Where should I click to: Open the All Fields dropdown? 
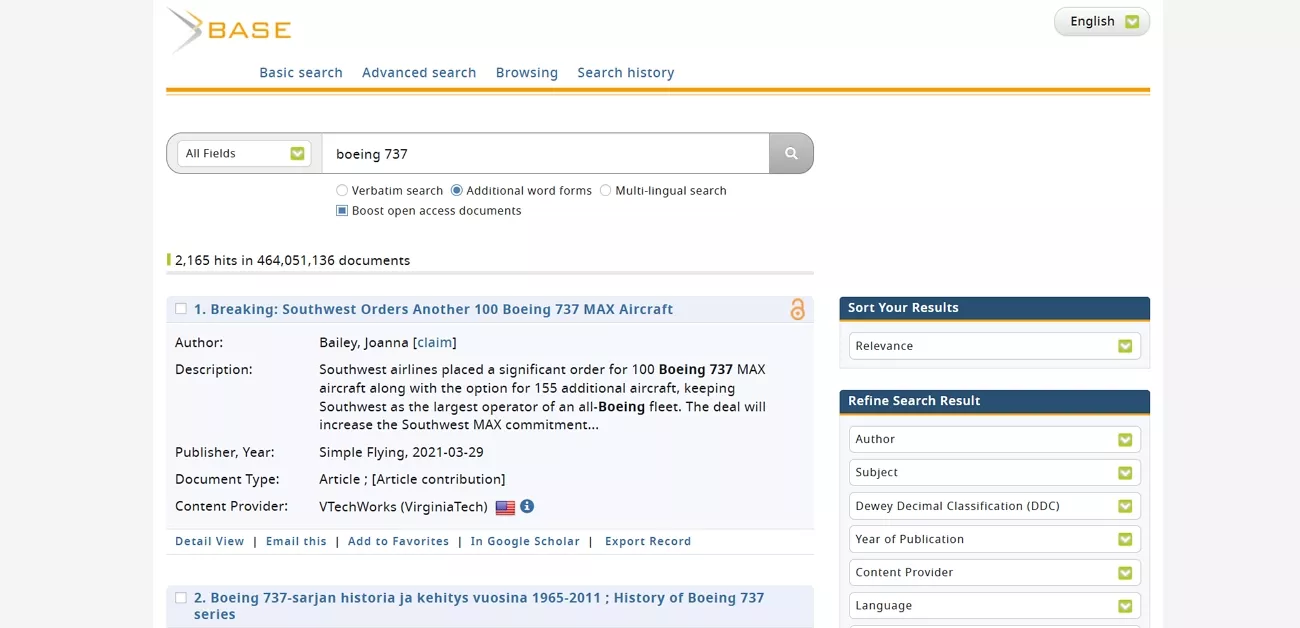pyautogui.click(x=244, y=153)
